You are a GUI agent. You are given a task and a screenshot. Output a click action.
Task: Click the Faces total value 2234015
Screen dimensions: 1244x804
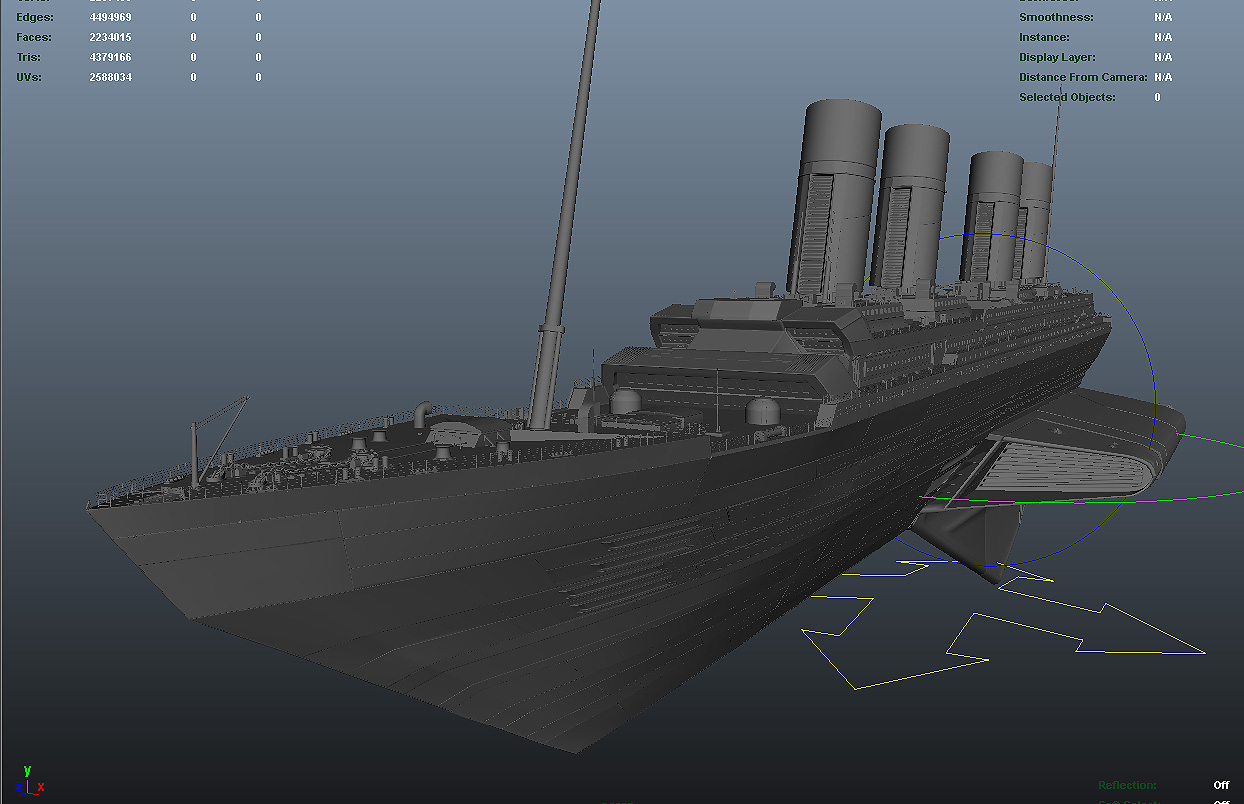[x=110, y=37]
